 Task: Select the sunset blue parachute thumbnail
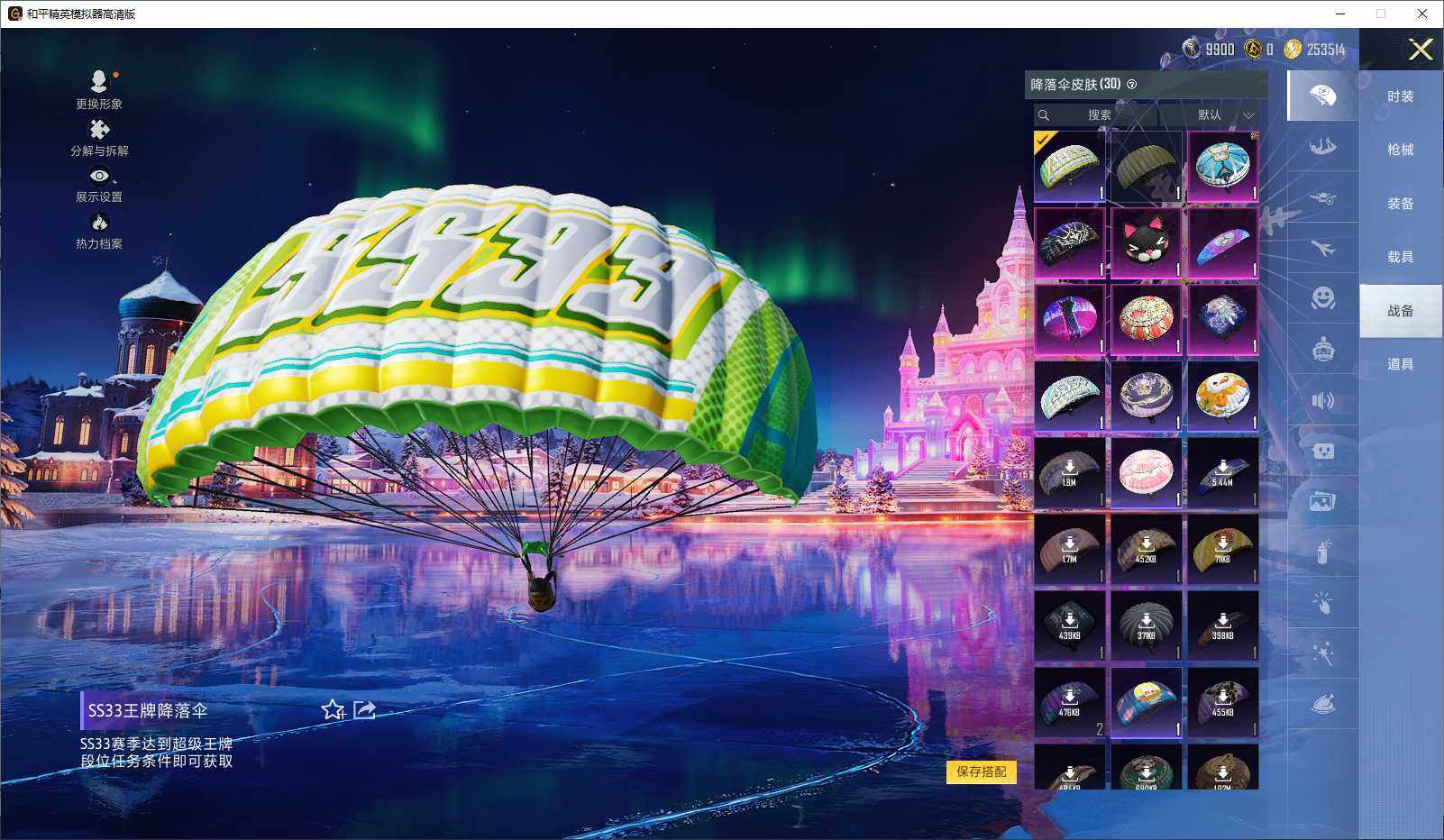click(x=1147, y=703)
